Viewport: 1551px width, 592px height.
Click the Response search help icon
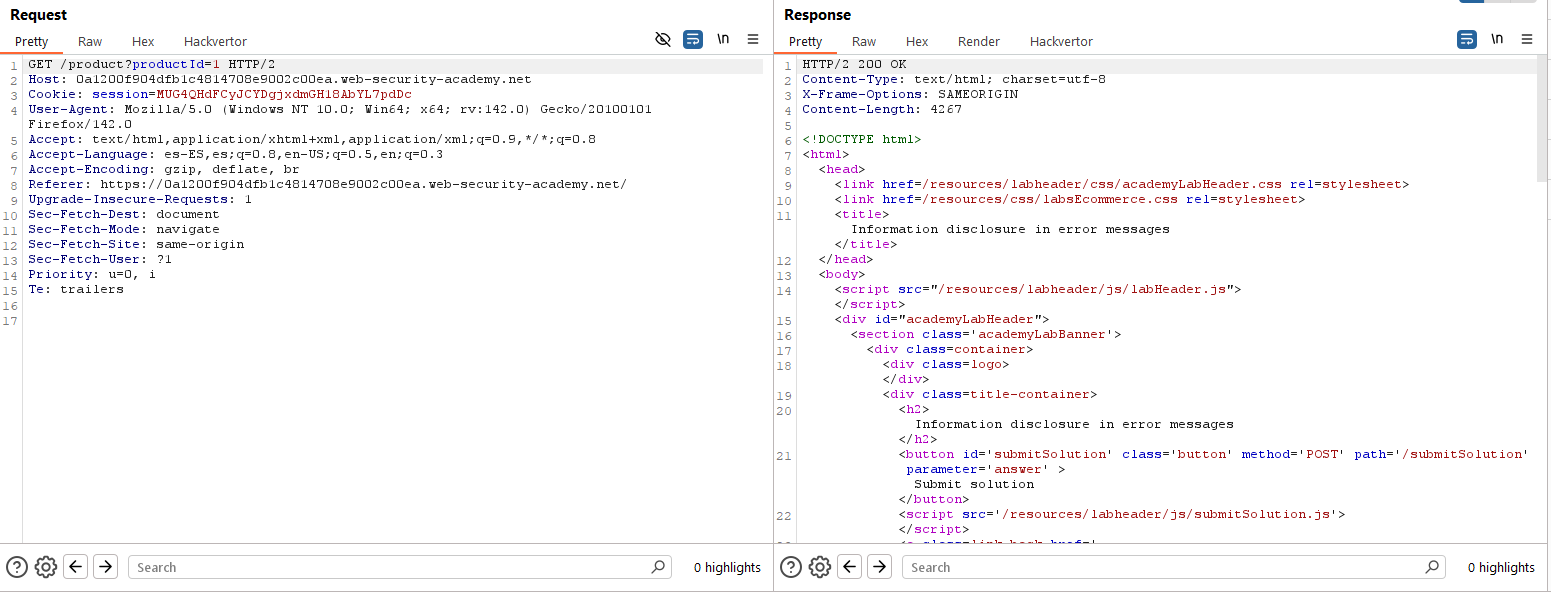coord(791,567)
